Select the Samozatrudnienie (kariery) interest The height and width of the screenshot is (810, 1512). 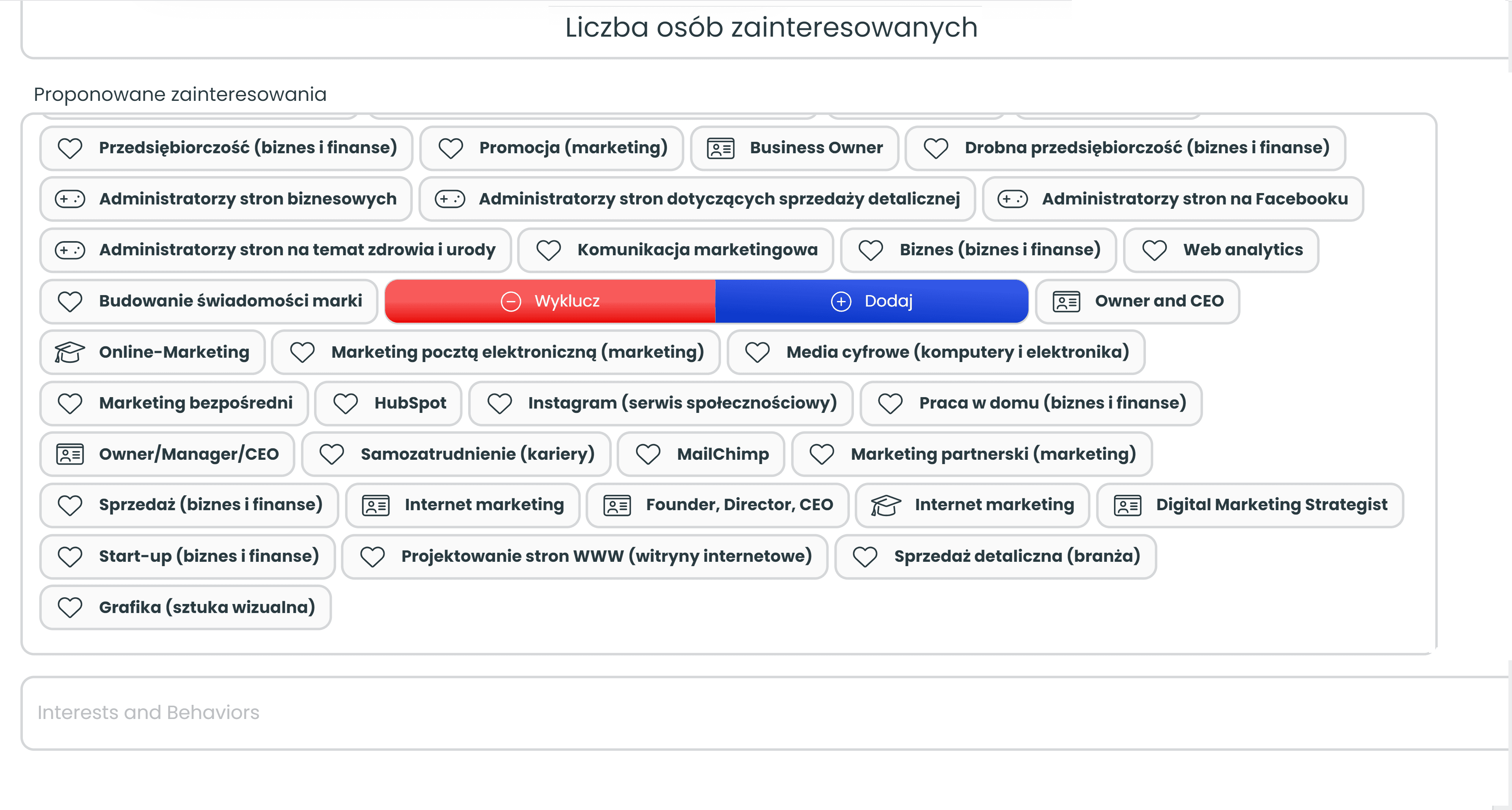tap(456, 454)
